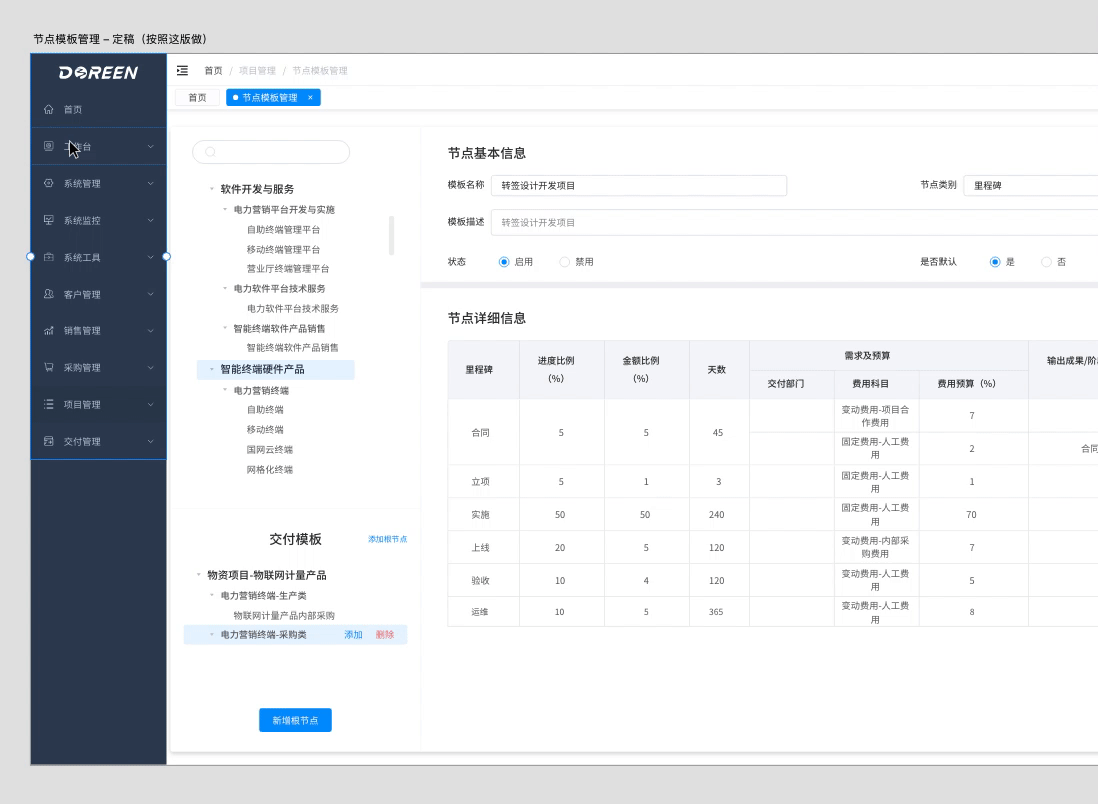Click 首页 in the breadcrumb
Viewport: 1098px width, 804px height.
[x=213, y=71]
